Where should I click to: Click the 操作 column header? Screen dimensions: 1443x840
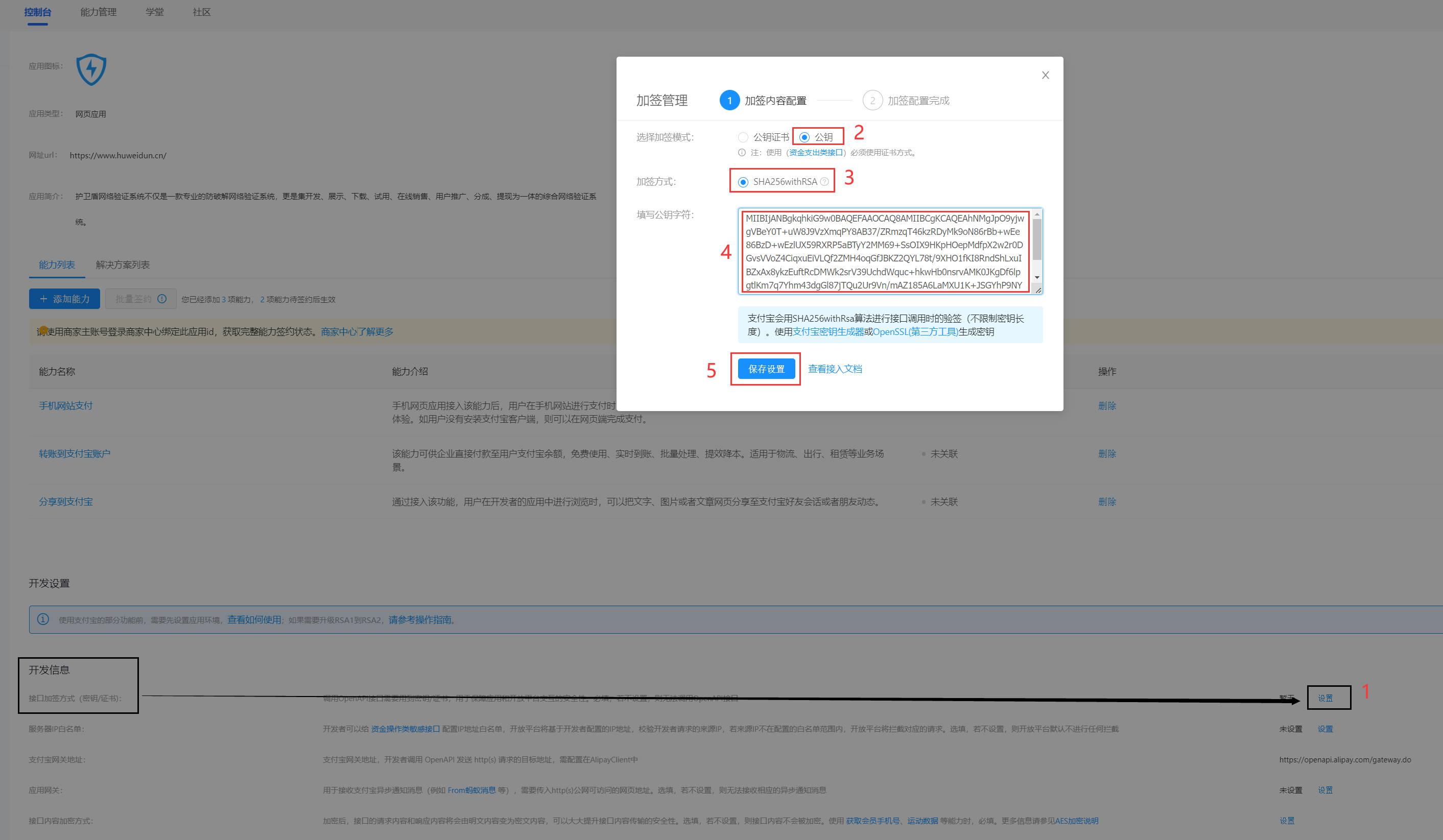click(1107, 371)
